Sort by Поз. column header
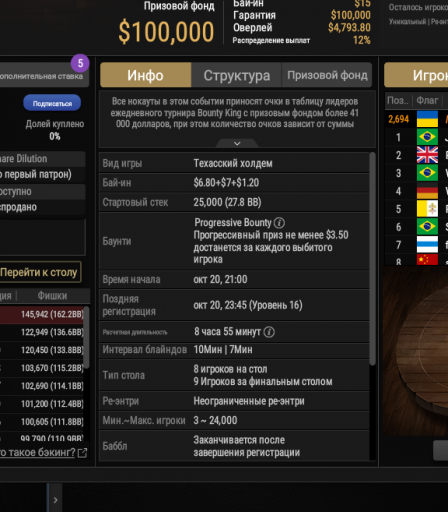The width and height of the screenshot is (448, 512). click(x=398, y=100)
